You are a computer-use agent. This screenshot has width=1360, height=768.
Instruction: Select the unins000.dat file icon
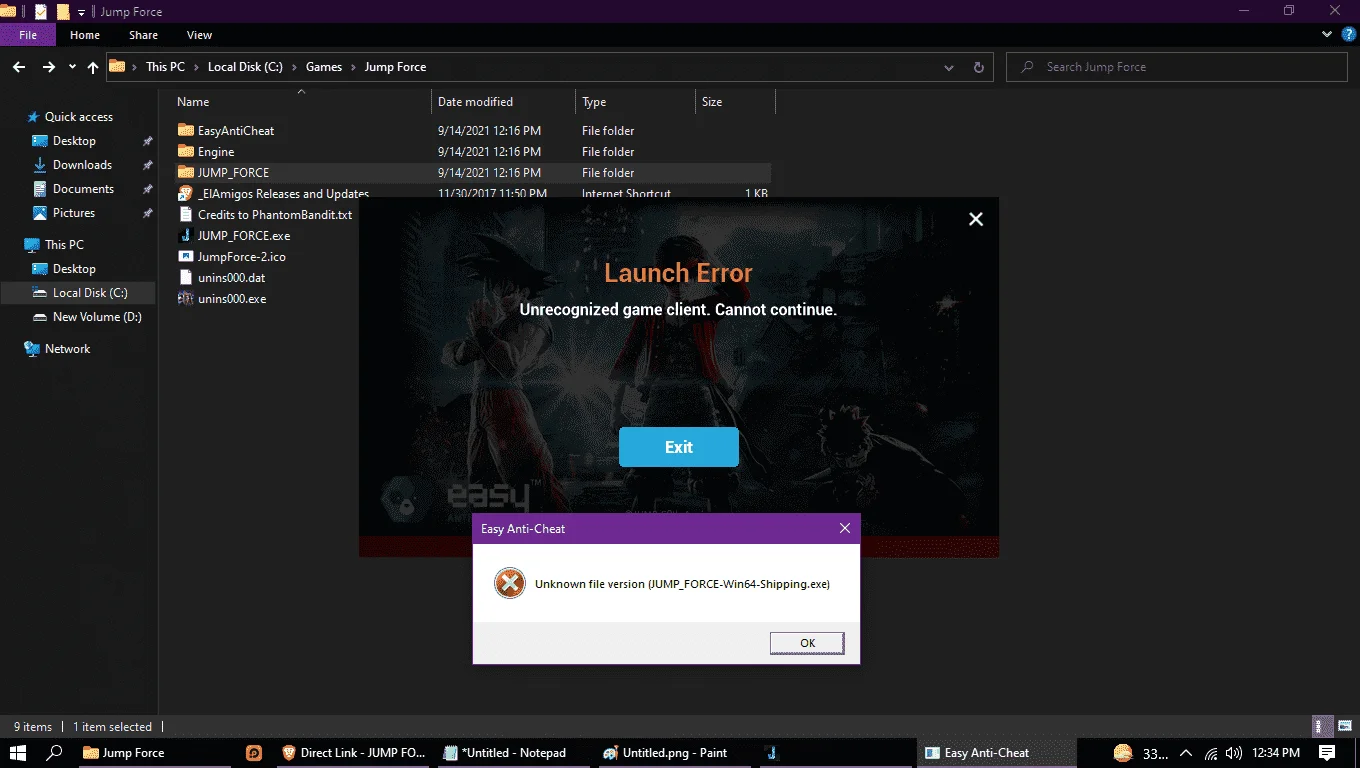tap(185, 278)
